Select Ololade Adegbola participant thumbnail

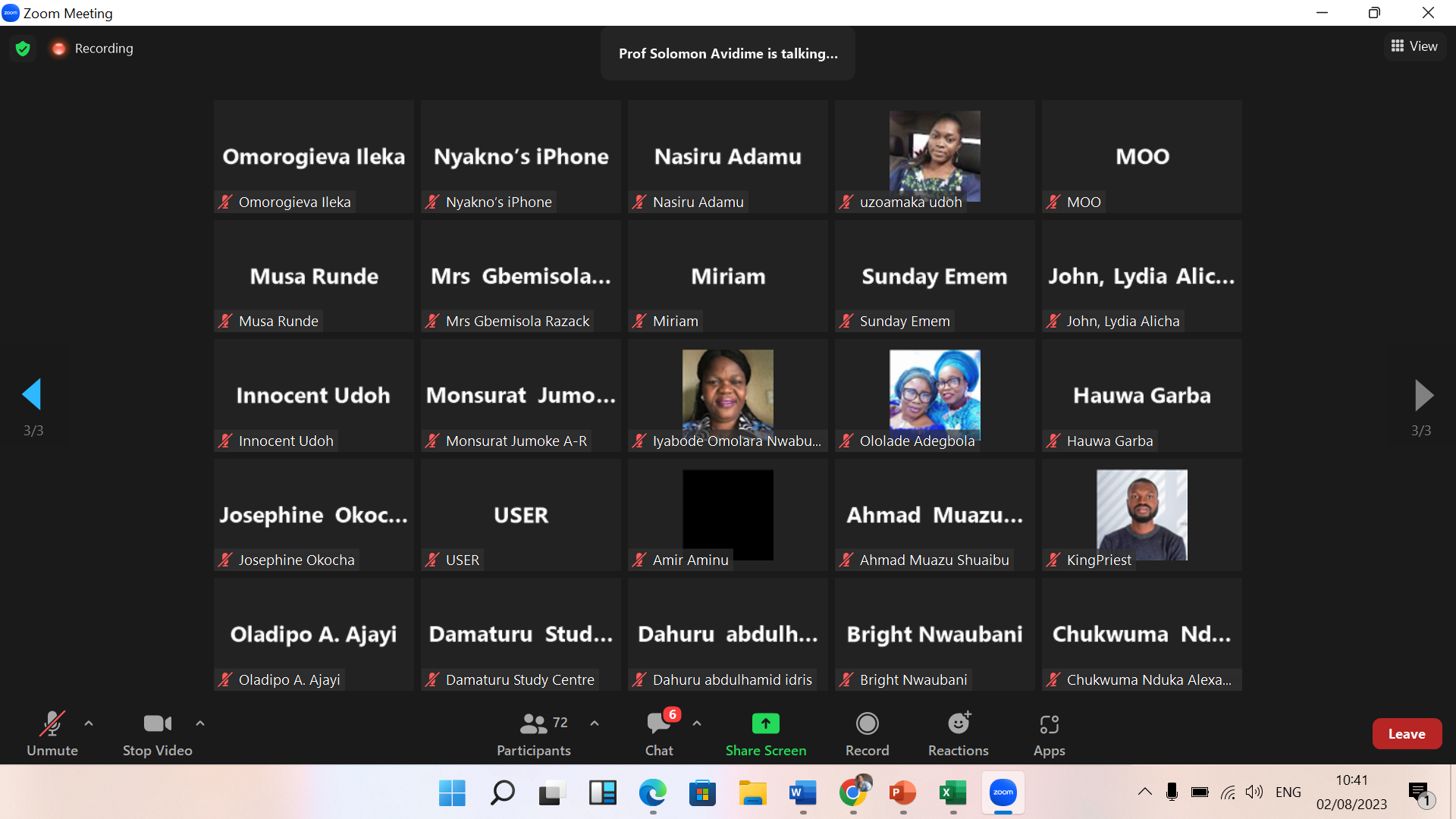coord(934,394)
